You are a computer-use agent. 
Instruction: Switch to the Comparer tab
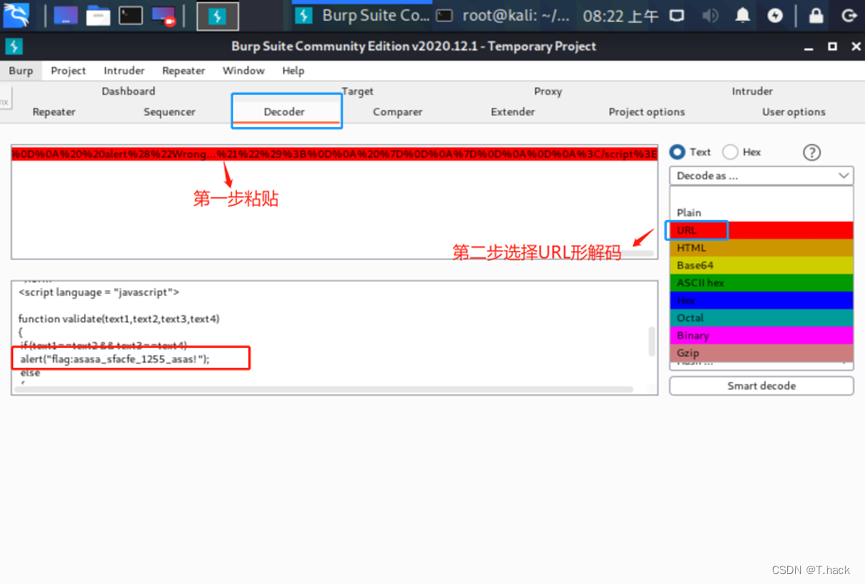click(397, 112)
